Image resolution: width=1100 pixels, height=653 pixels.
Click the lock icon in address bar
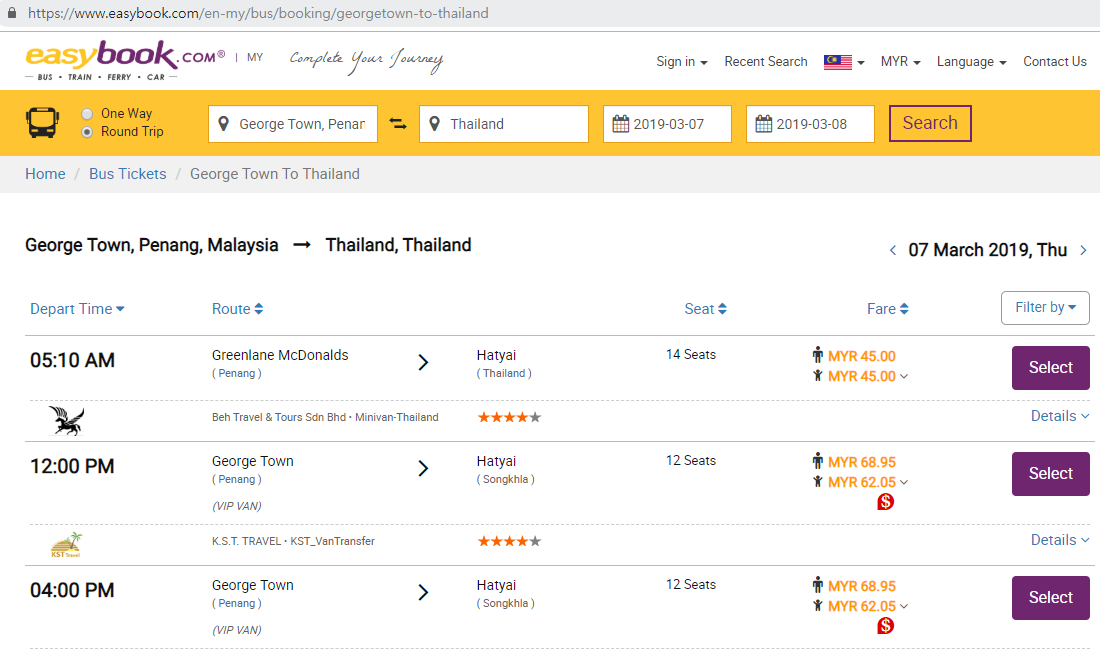click(x=12, y=13)
